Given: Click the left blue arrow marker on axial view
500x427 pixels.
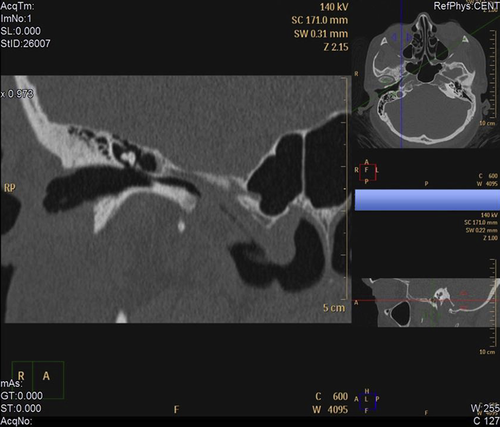Looking at the screenshot, I should click(x=394, y=37).
